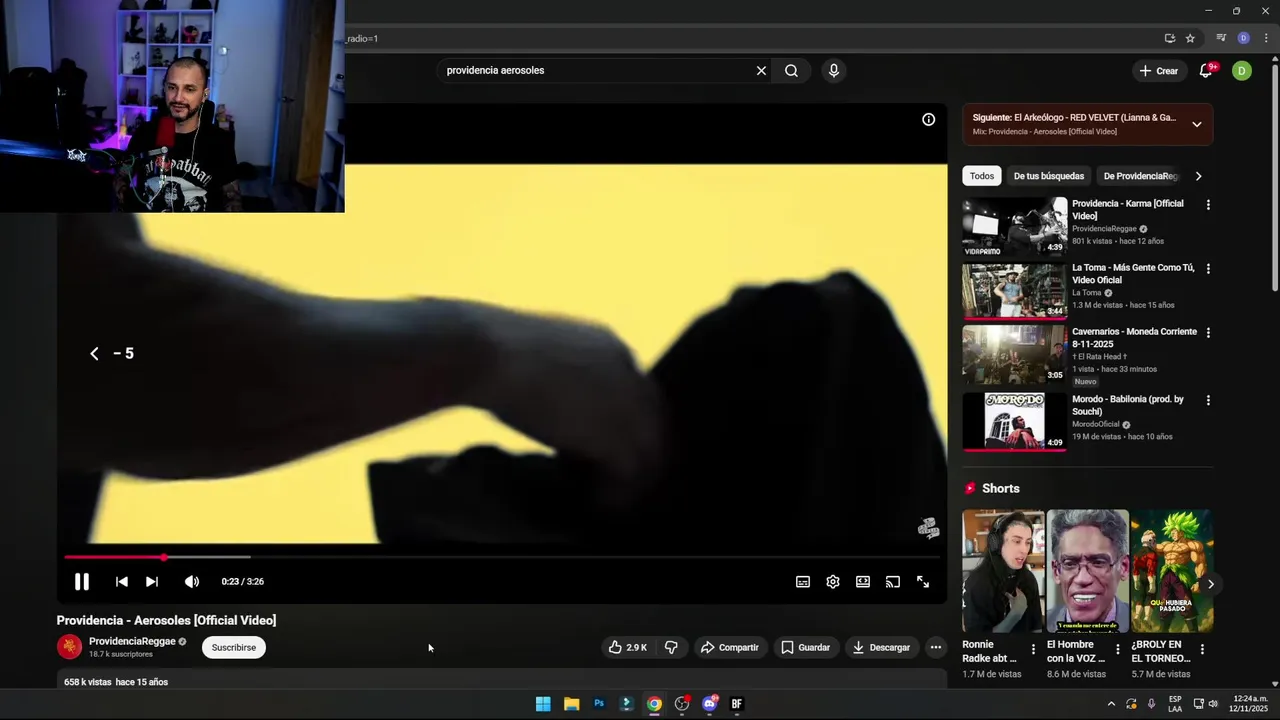Open the Chrome three-dot menu
1280x720 pixels.
pos(1266,38)
